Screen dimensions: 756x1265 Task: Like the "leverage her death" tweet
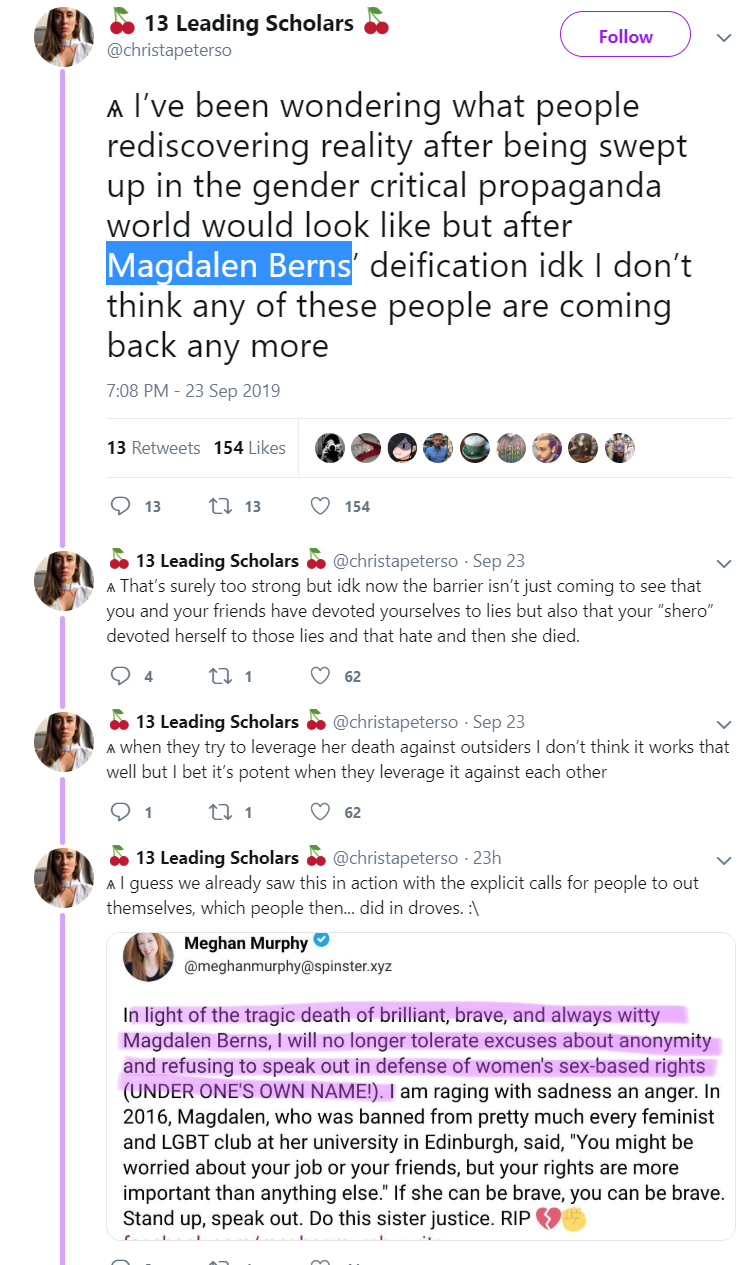[x=320, y=812]
